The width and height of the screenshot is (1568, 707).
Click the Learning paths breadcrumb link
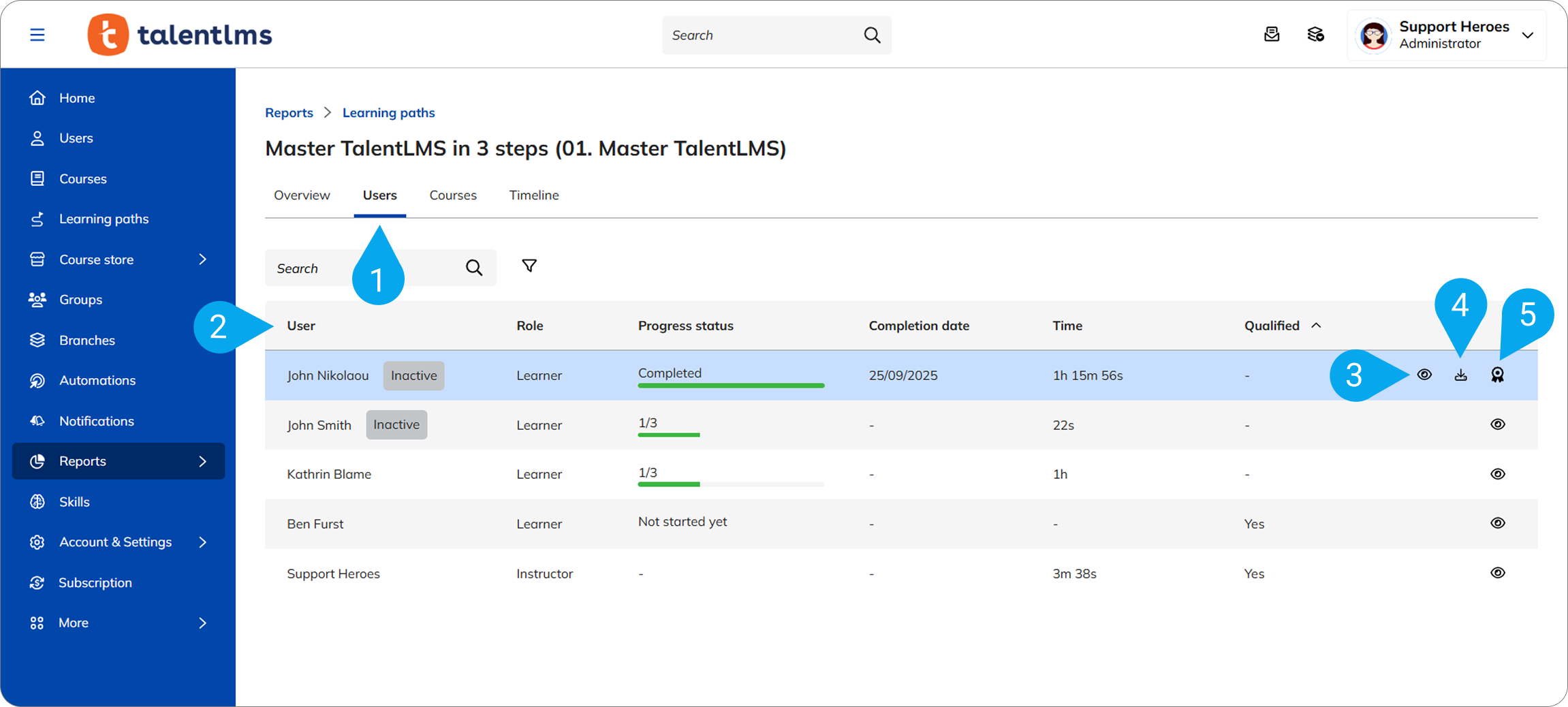pos(388,113)
